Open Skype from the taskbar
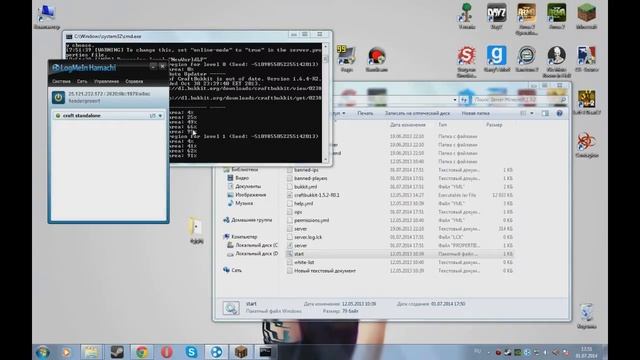This screenshot has height=360, width=640. click(x=191, y=352)
